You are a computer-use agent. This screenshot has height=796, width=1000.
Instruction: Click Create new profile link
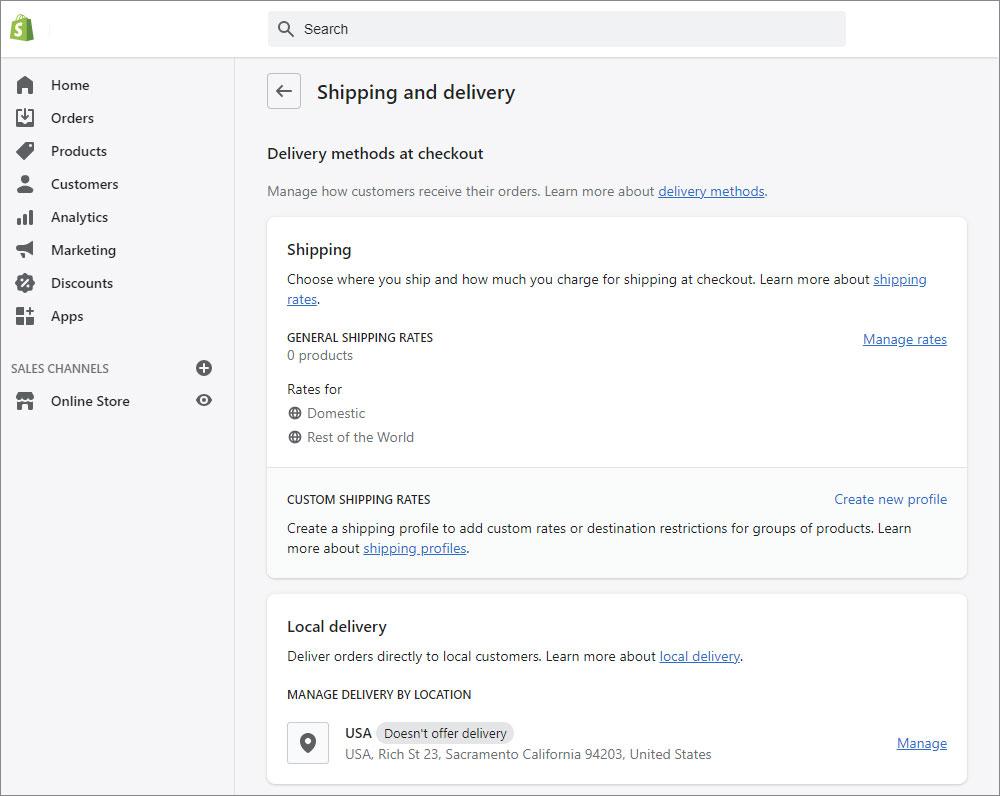[890, 499]
